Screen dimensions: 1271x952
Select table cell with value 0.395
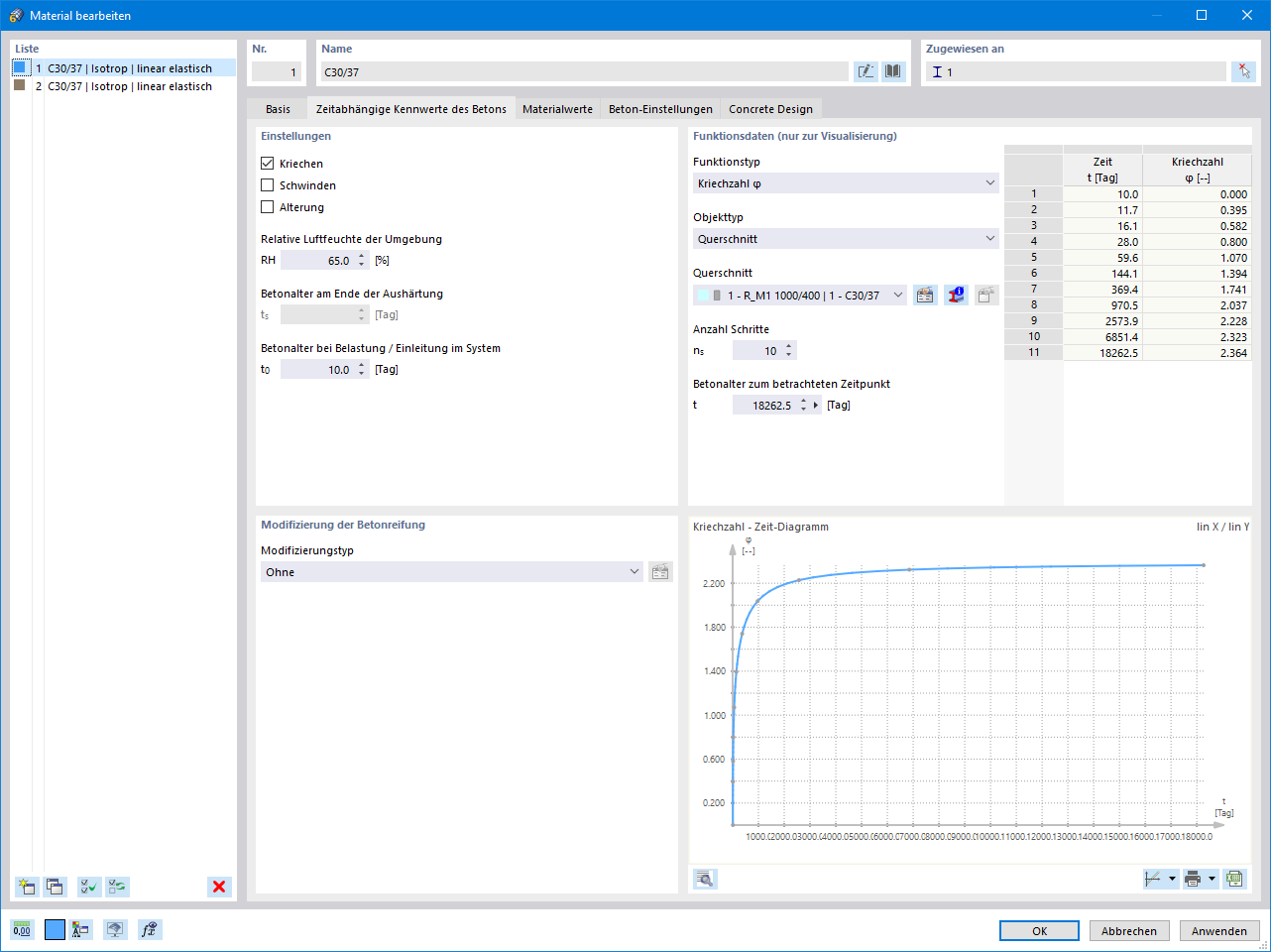coord(1197,210)
